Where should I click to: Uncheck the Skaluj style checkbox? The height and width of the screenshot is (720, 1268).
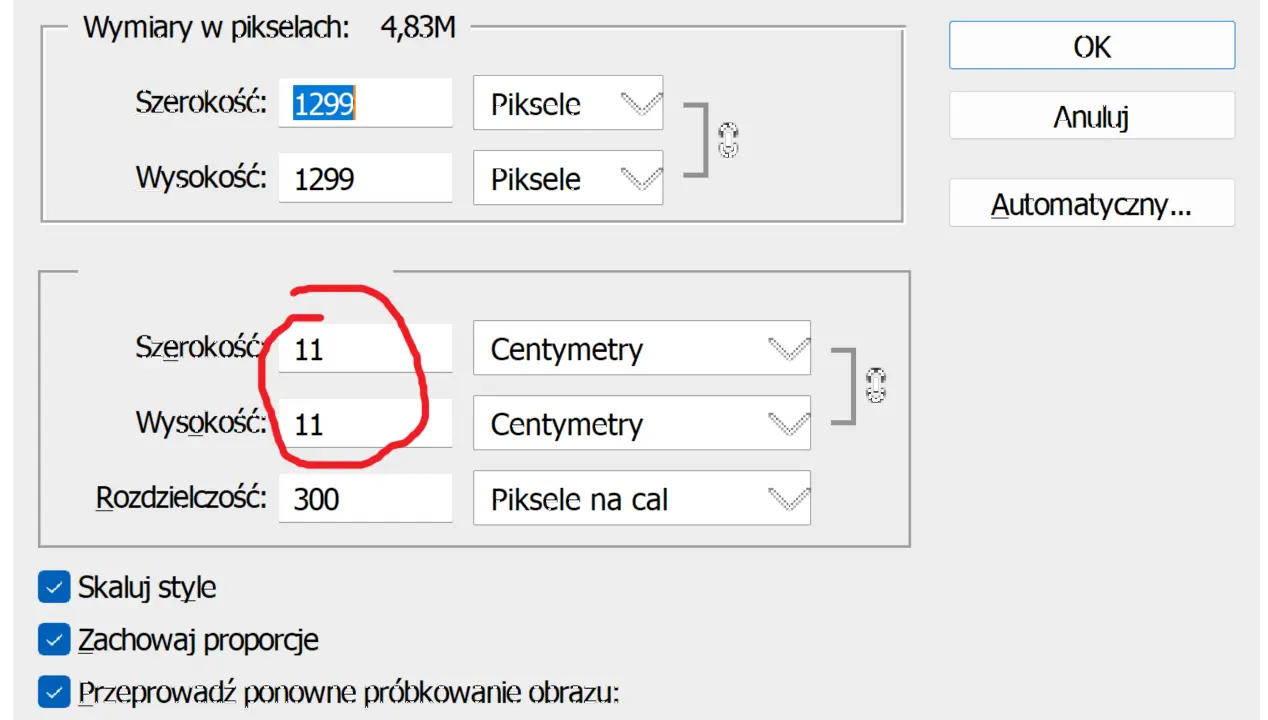pyautogui.click(x=54, y=587)
